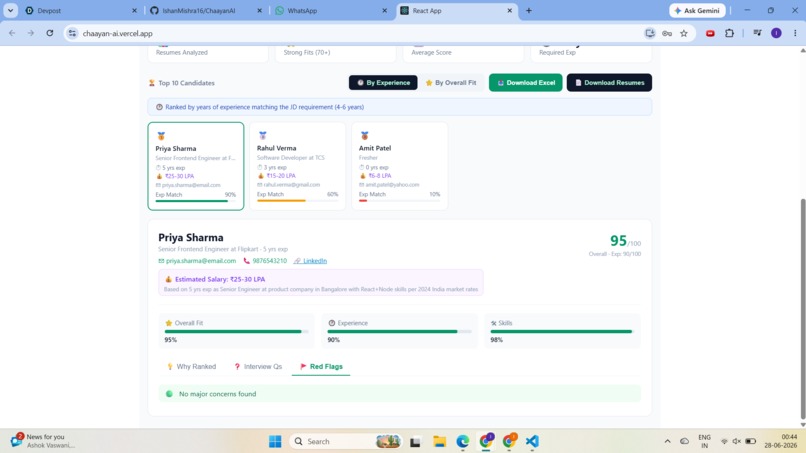This screenshot has height=453, width=806.
Task: Reload the current page
Action: [x=50, y=33]
